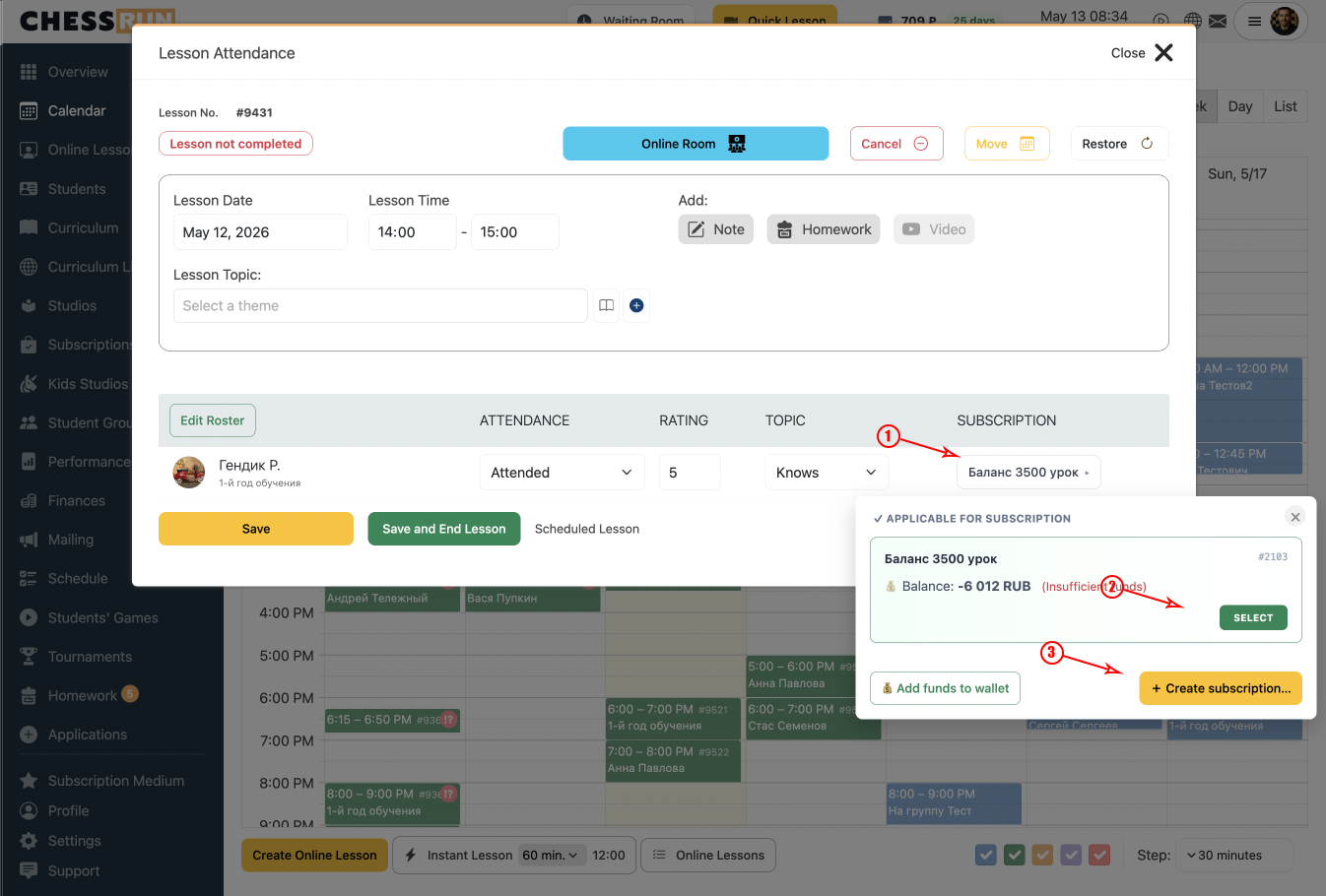Open the Profile sidebar icon

click(x=29, y=811)
